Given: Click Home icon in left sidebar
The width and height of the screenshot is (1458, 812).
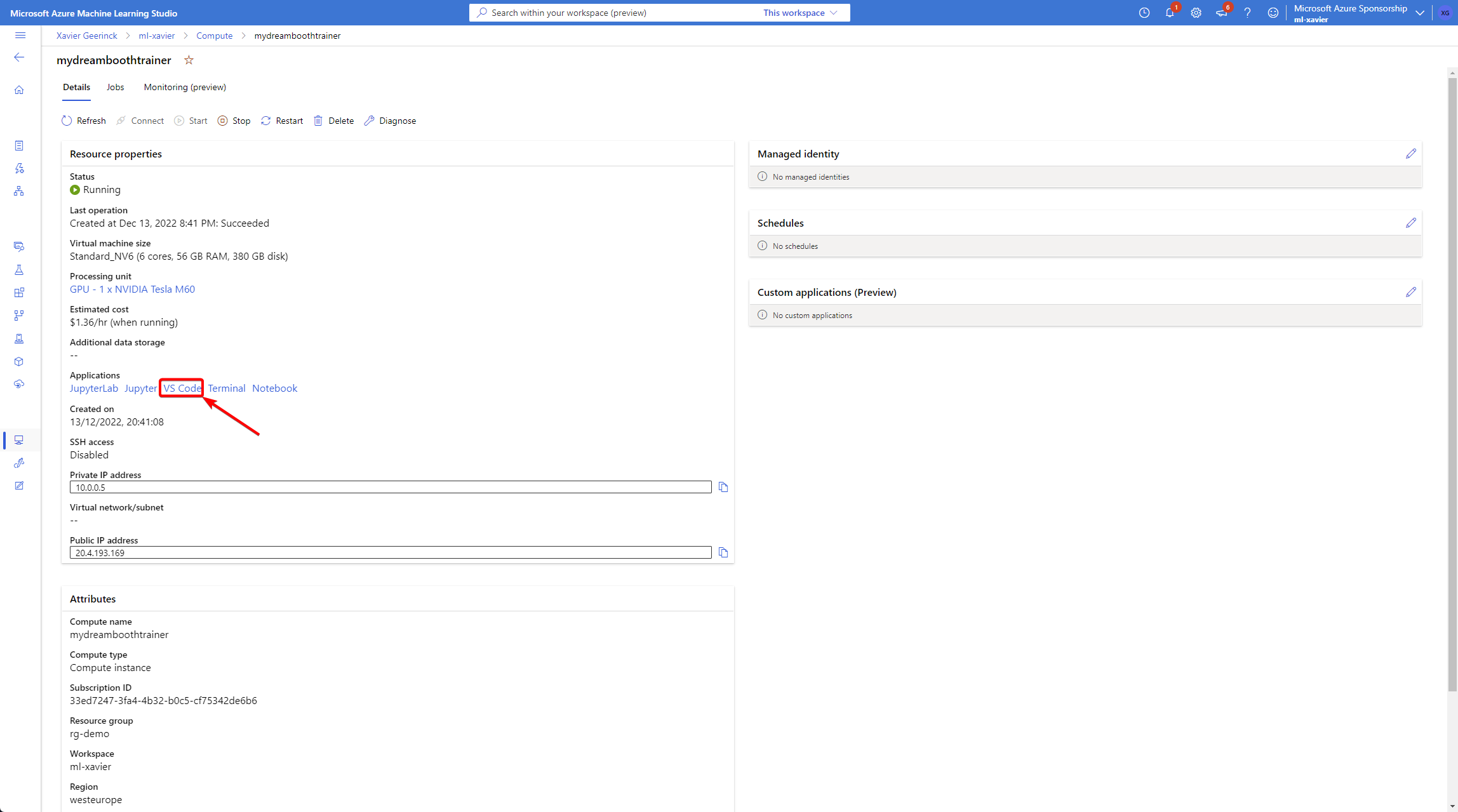Looking at the screenshot, I should point(19,90).
